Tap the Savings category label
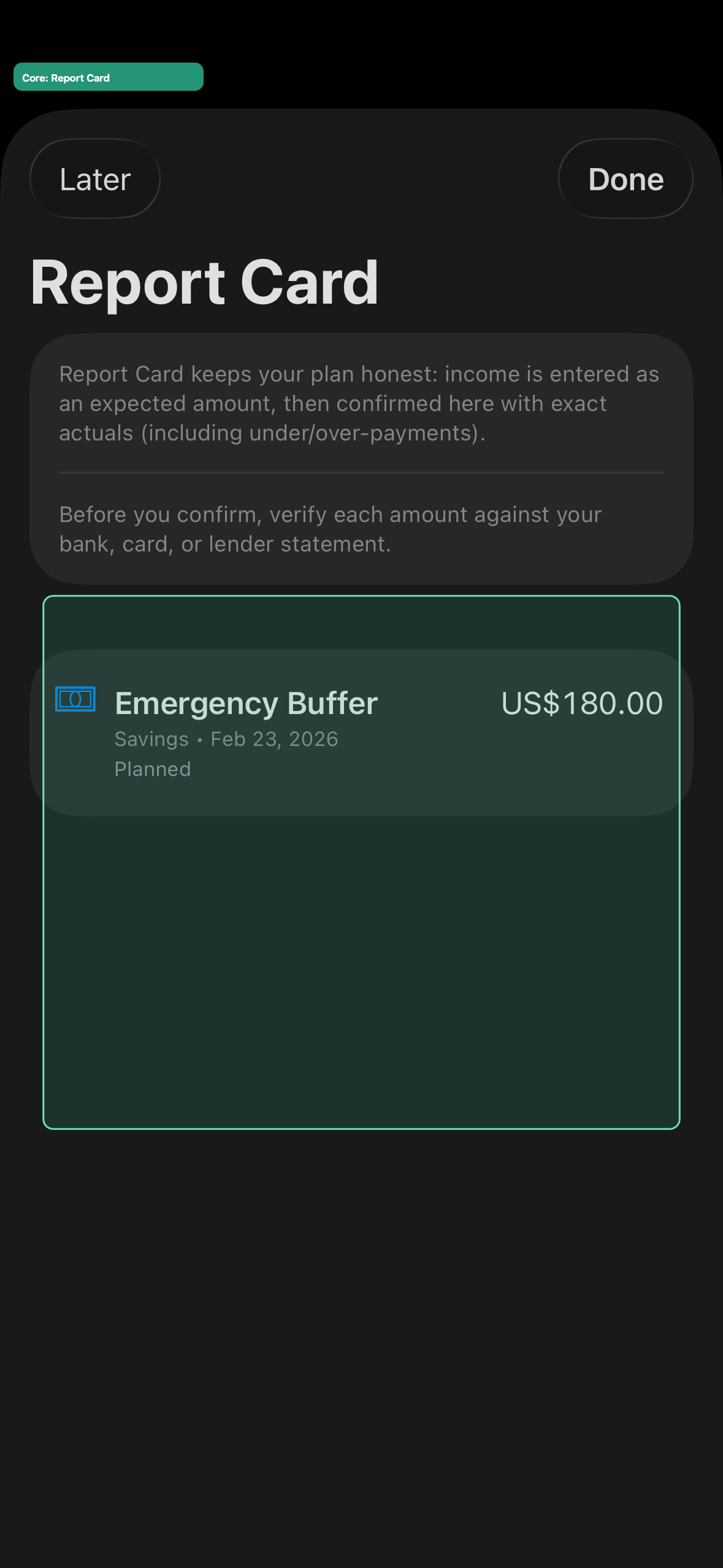This screenshot has width=723, height=1568. [x=151, y=739]
